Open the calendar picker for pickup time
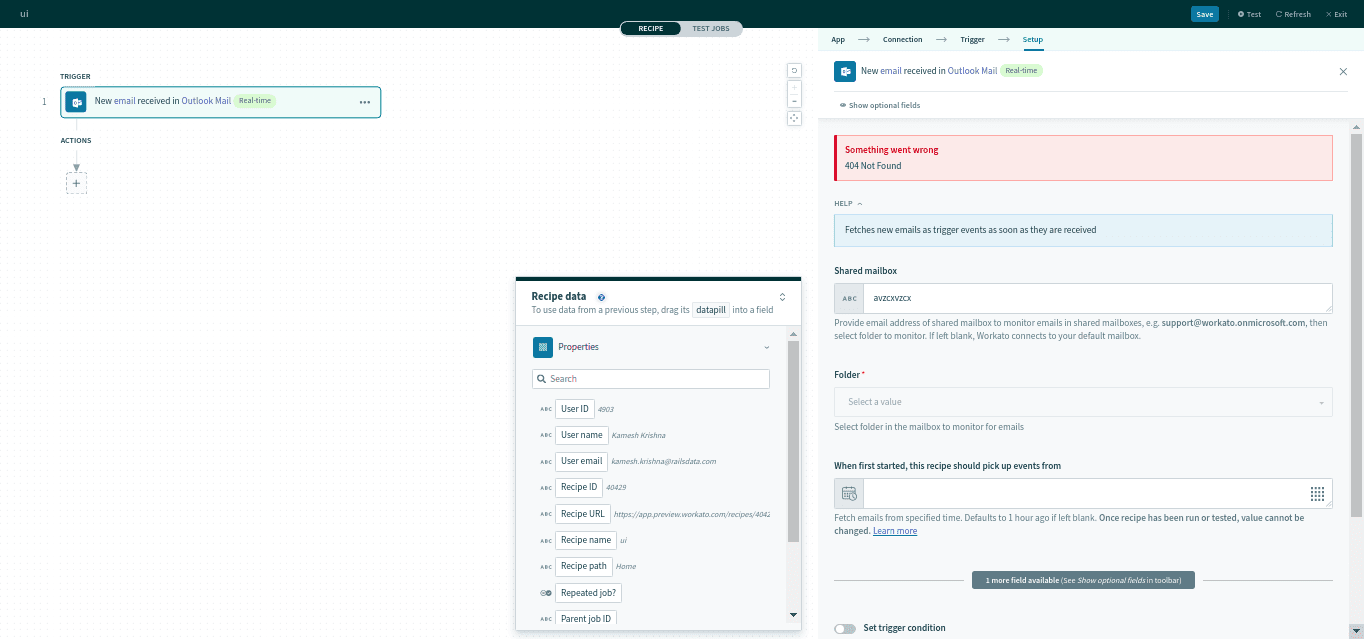Viewport: 1364px width, 639px height. coord(848,492)
